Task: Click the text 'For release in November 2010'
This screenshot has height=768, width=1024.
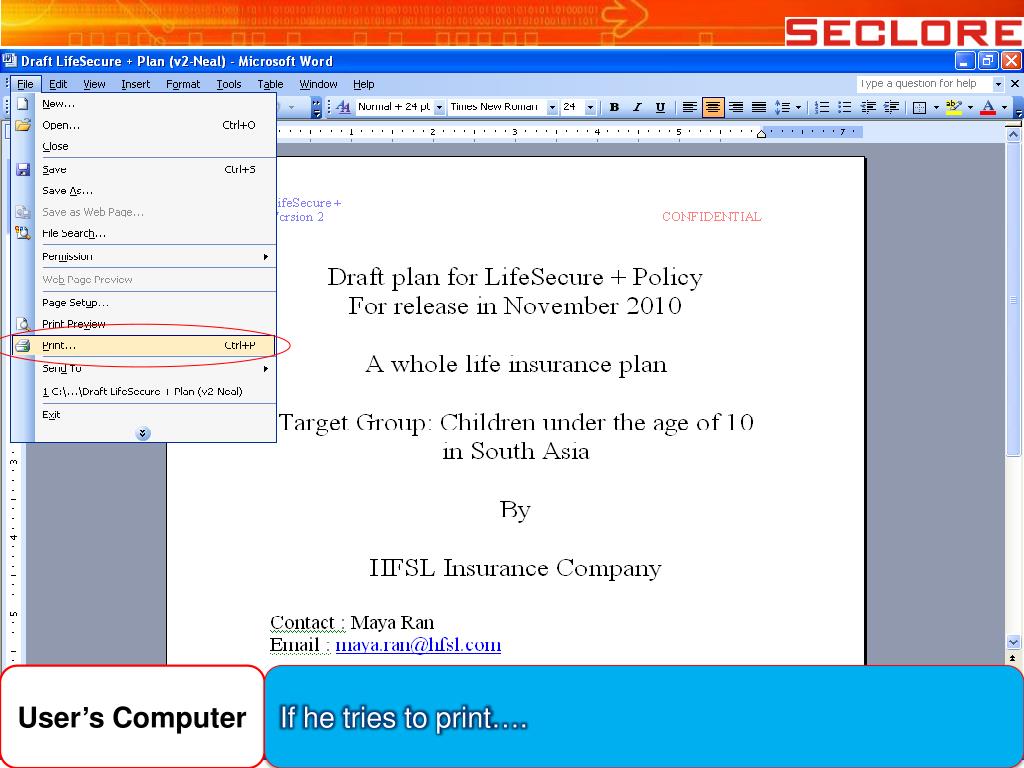Action: 515,306
